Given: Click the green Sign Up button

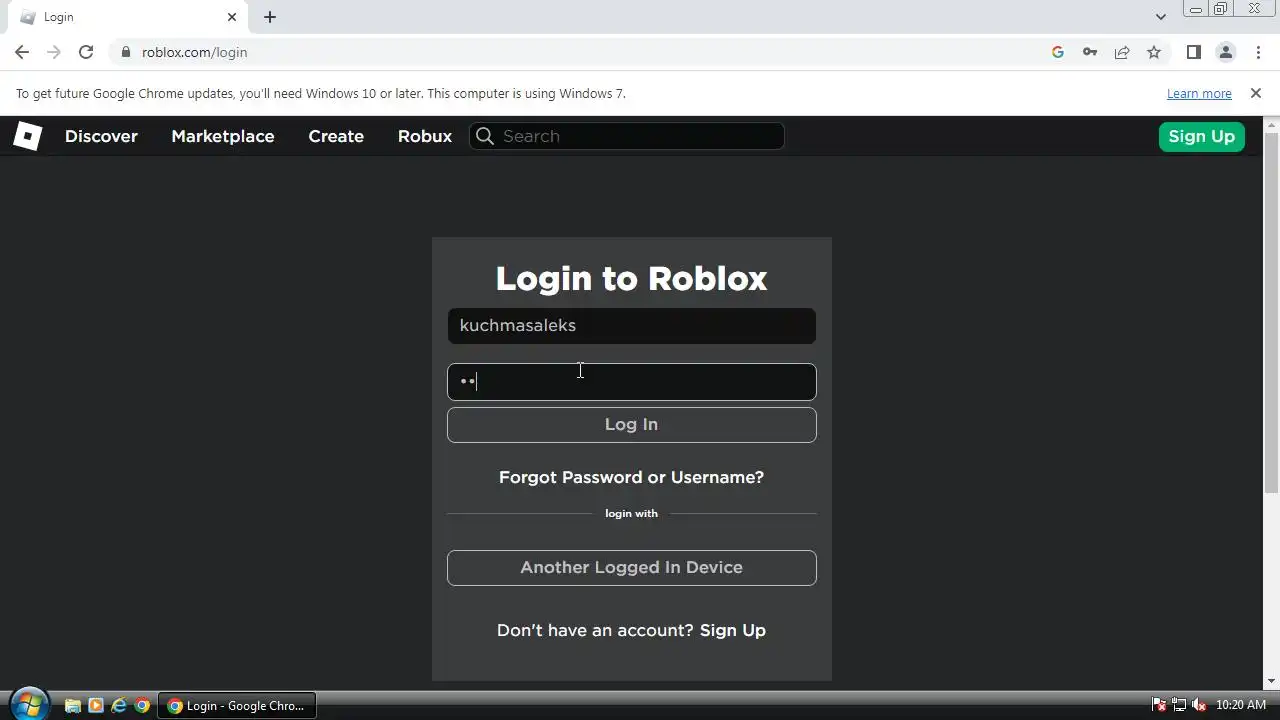Looking at the screenshot, I should pos(1201,136).
